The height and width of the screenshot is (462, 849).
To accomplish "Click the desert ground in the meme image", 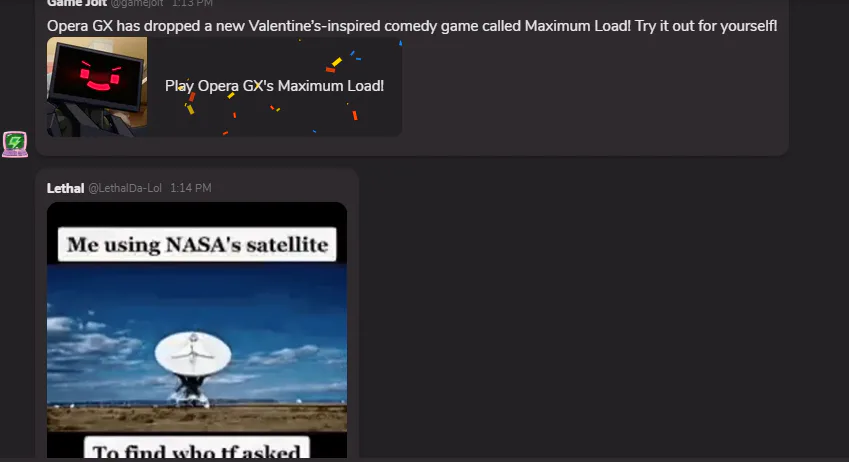I will (x=197, y=418).
